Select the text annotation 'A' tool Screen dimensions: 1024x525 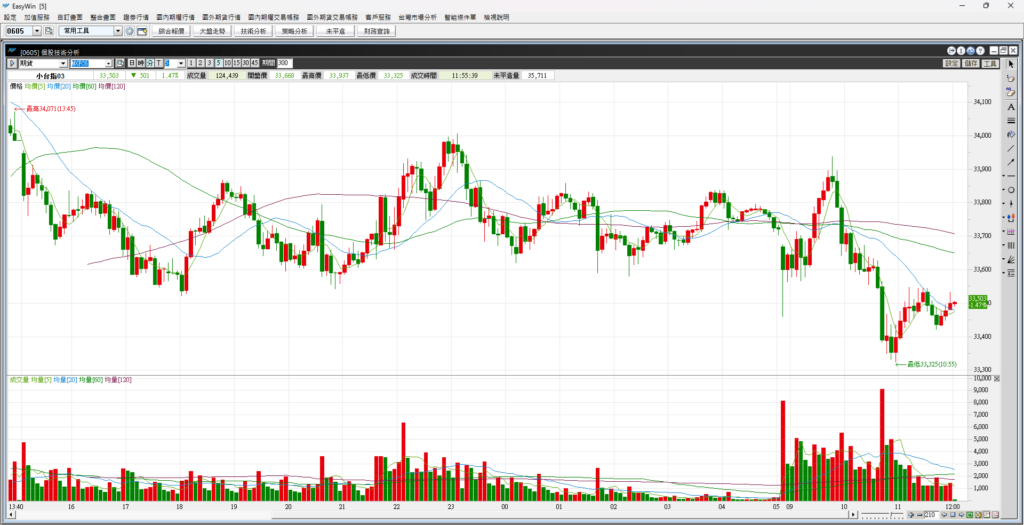[1010, 106]
